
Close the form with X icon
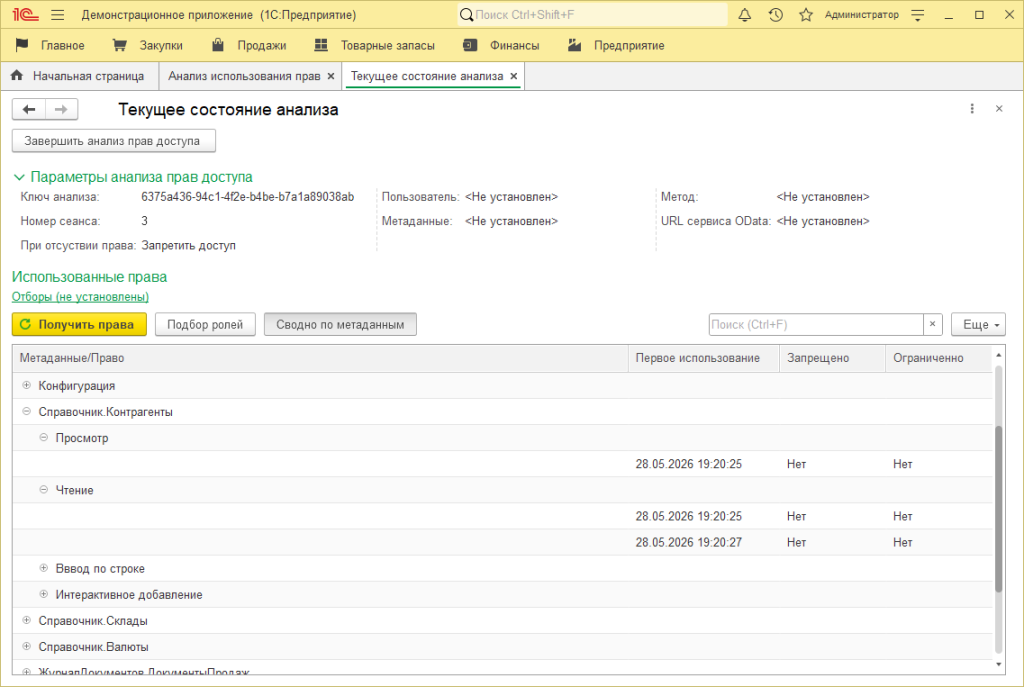point(999,108)
